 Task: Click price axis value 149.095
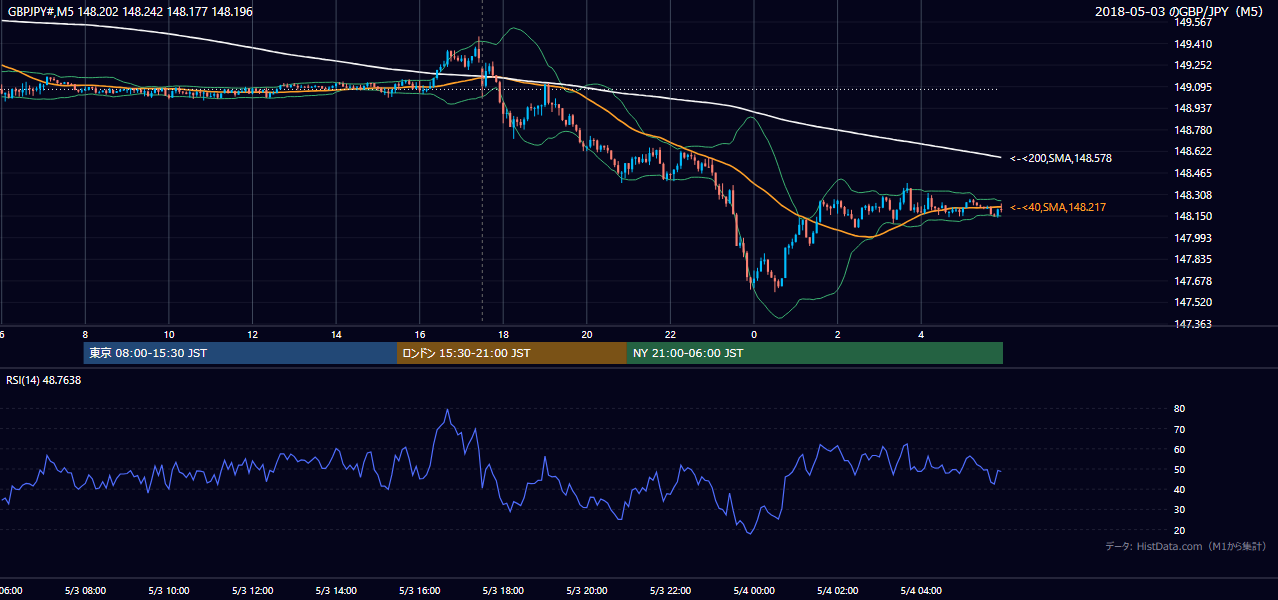click(1193, 87)
